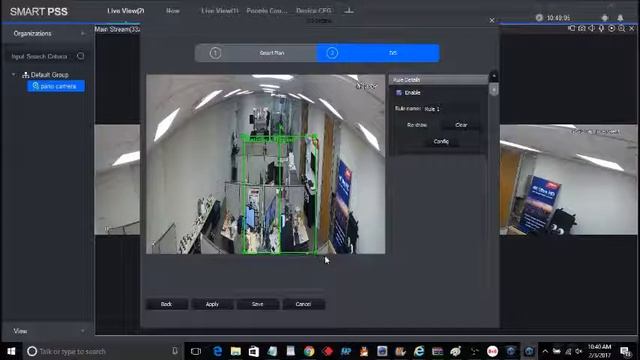Click the Cancel button
The width and height of the screenshot is (640, 360).
303,304
